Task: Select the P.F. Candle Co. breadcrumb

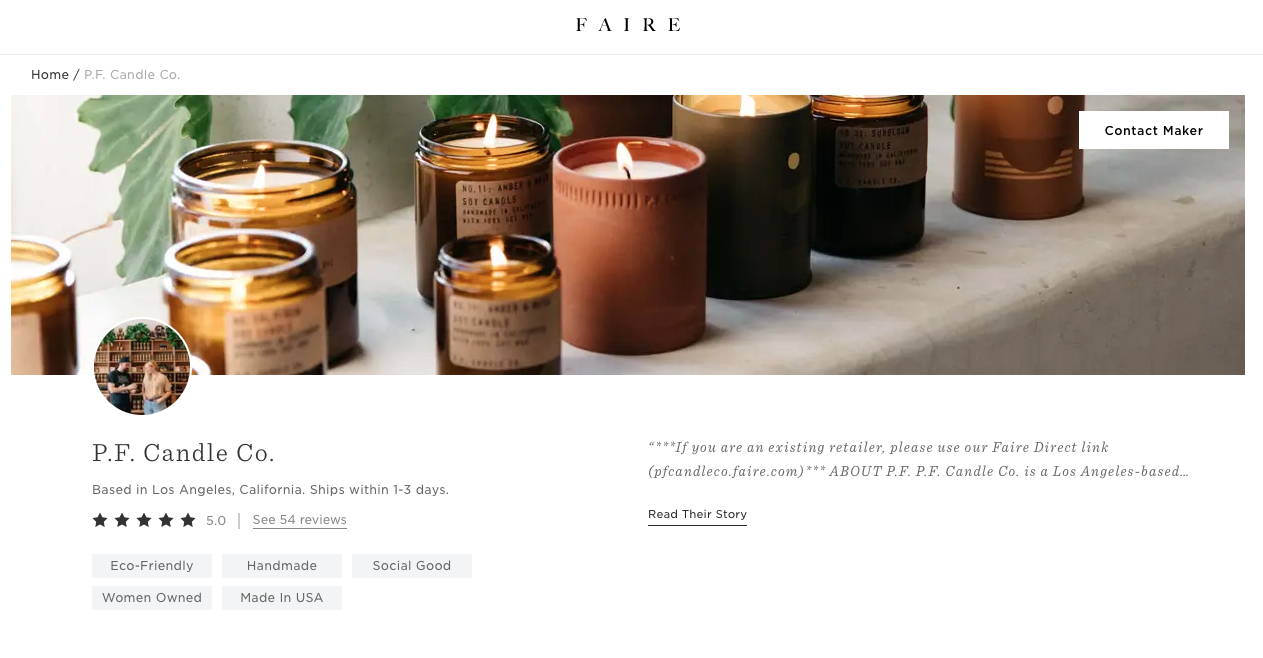Action: [x=132, y=75]
